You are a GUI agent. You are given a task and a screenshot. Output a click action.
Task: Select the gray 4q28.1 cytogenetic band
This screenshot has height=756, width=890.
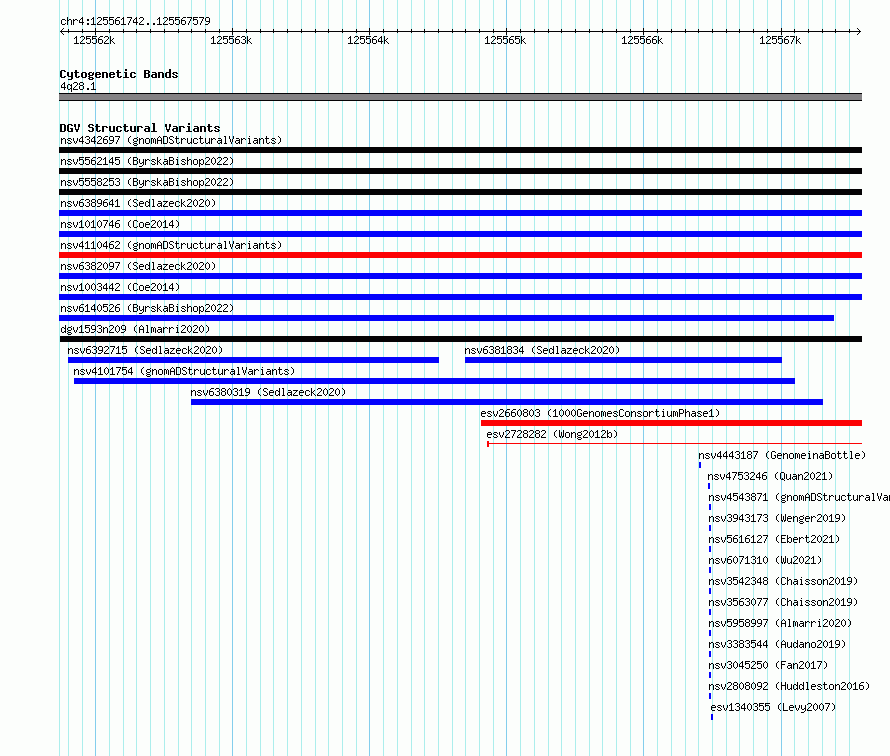pyautogui.click(x=460, y=97)
